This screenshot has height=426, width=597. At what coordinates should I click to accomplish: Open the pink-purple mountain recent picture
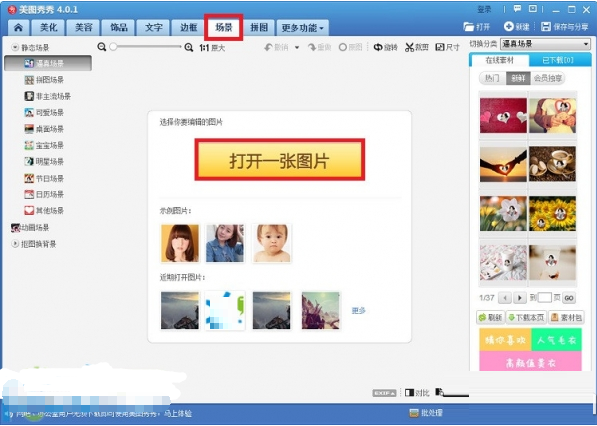click(321, 310)
